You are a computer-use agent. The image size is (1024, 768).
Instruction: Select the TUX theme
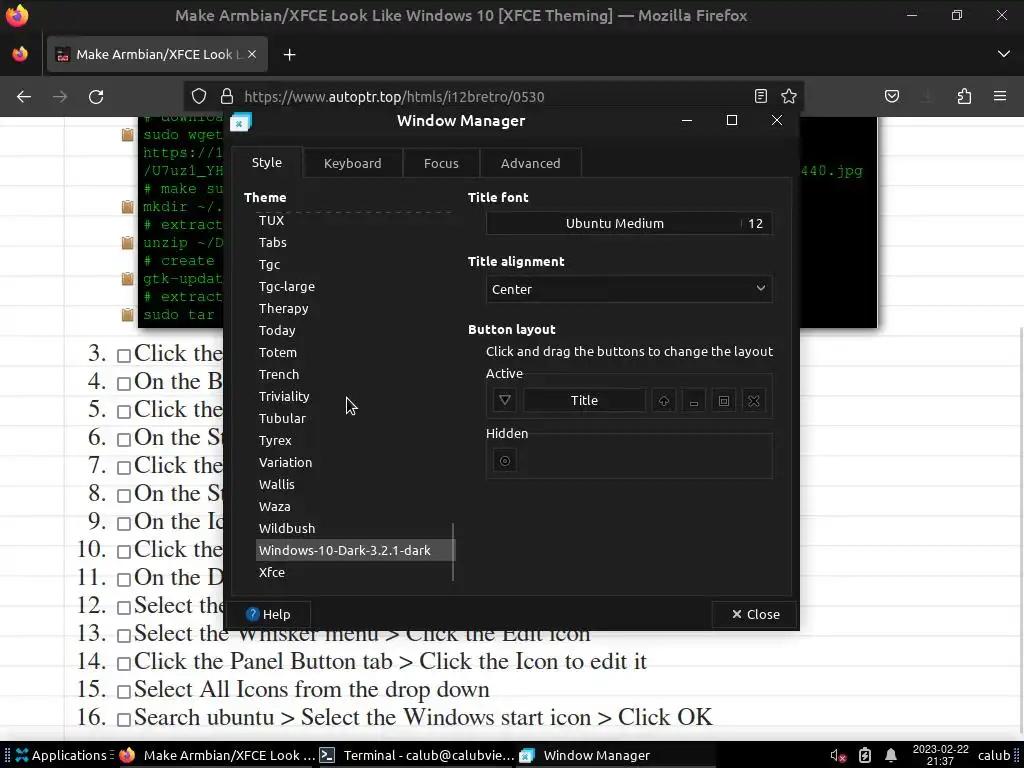pyautogui.click(x=355, y=220)
